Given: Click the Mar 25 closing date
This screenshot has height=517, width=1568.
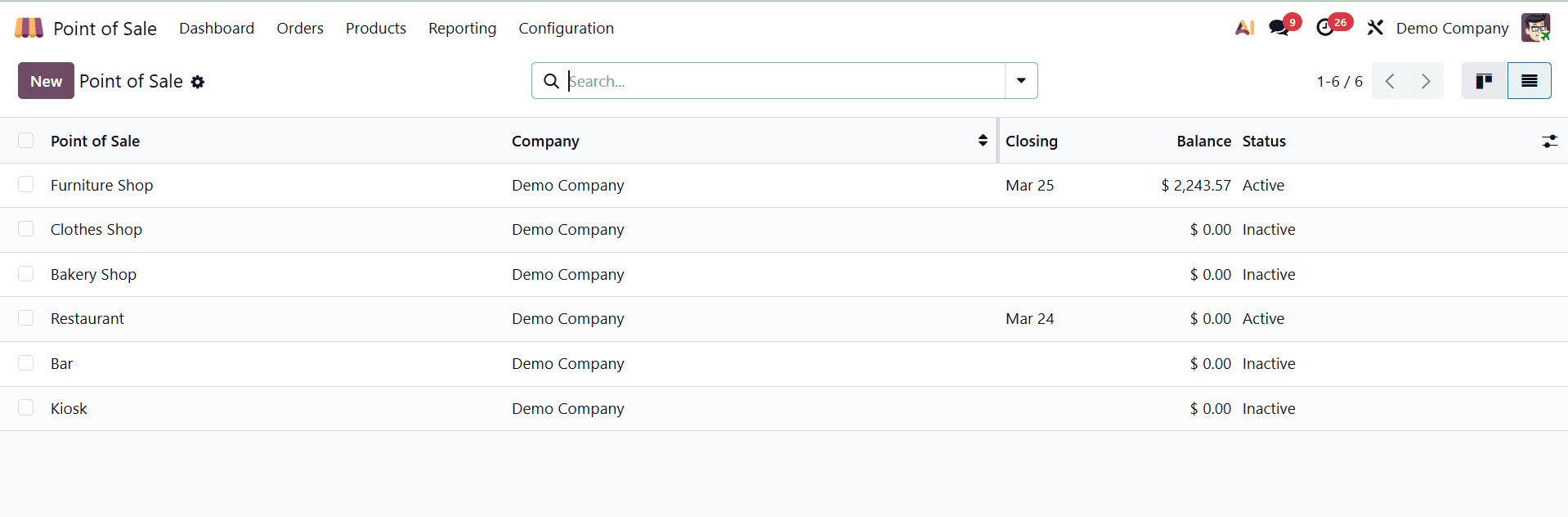Looking at the screenshot, I should pyautogui.click(x=1029, y=185).
